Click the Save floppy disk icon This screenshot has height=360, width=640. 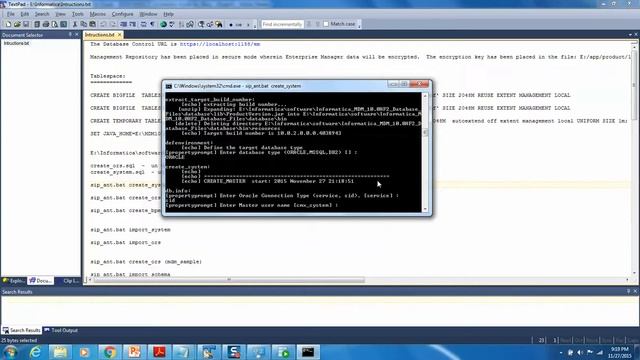click(x=26, y=24)
